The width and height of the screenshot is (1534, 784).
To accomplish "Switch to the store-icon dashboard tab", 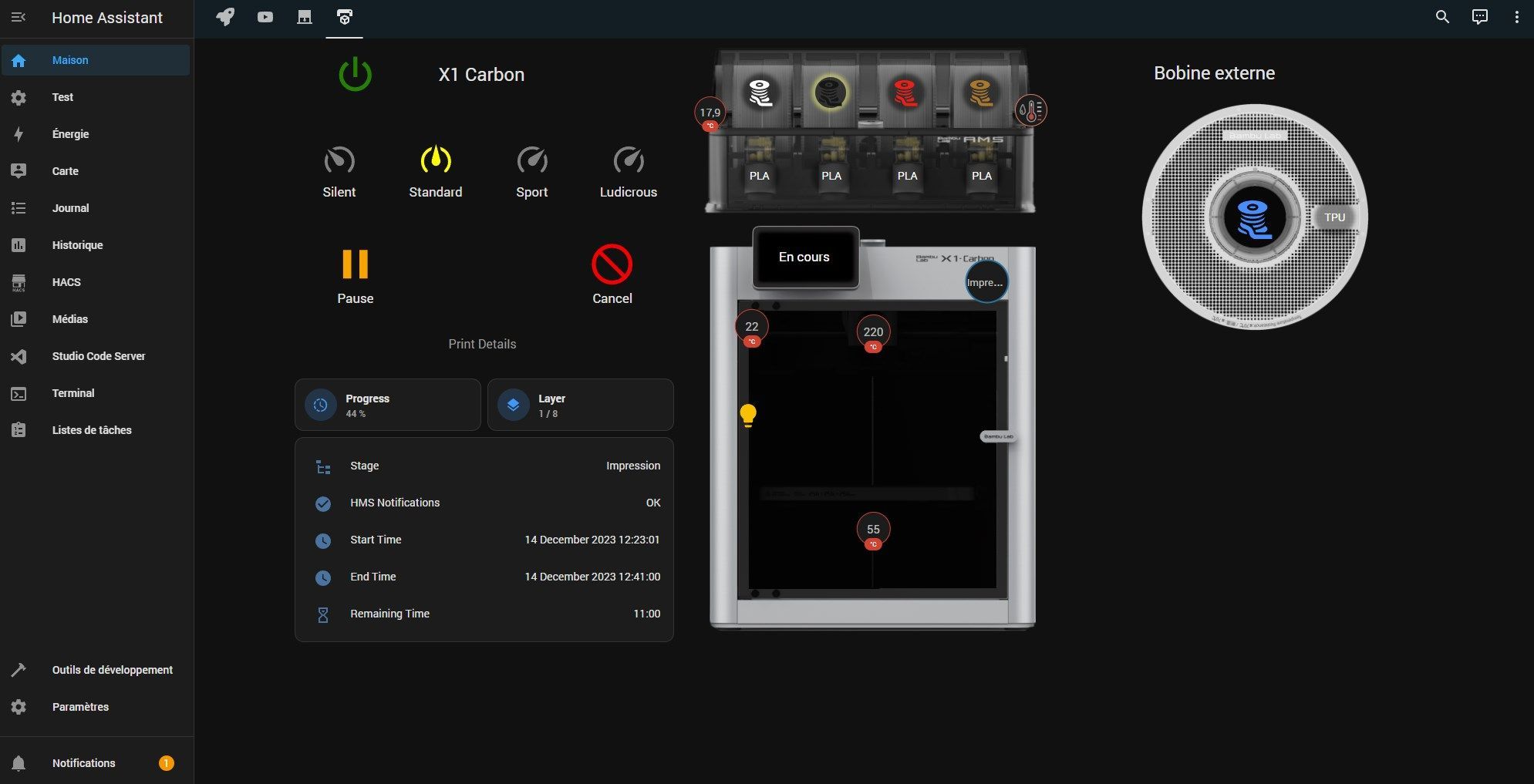I will [x=305, y=17].
